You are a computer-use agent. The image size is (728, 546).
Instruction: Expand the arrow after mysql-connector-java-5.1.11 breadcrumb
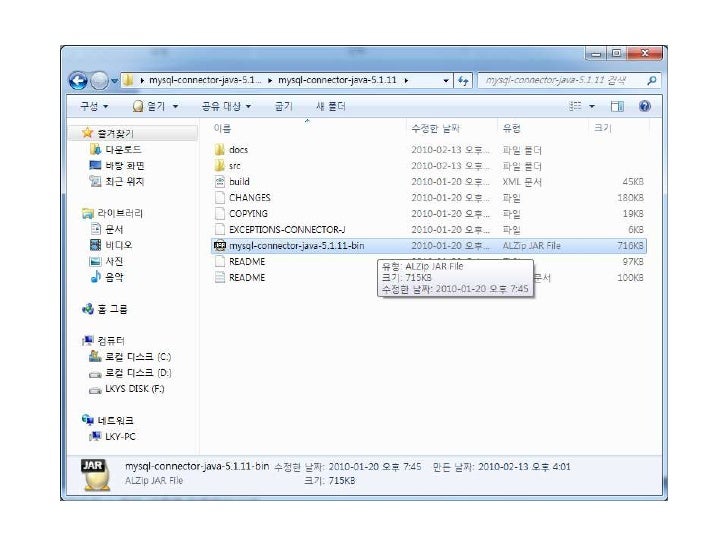(x=406, y=81)
